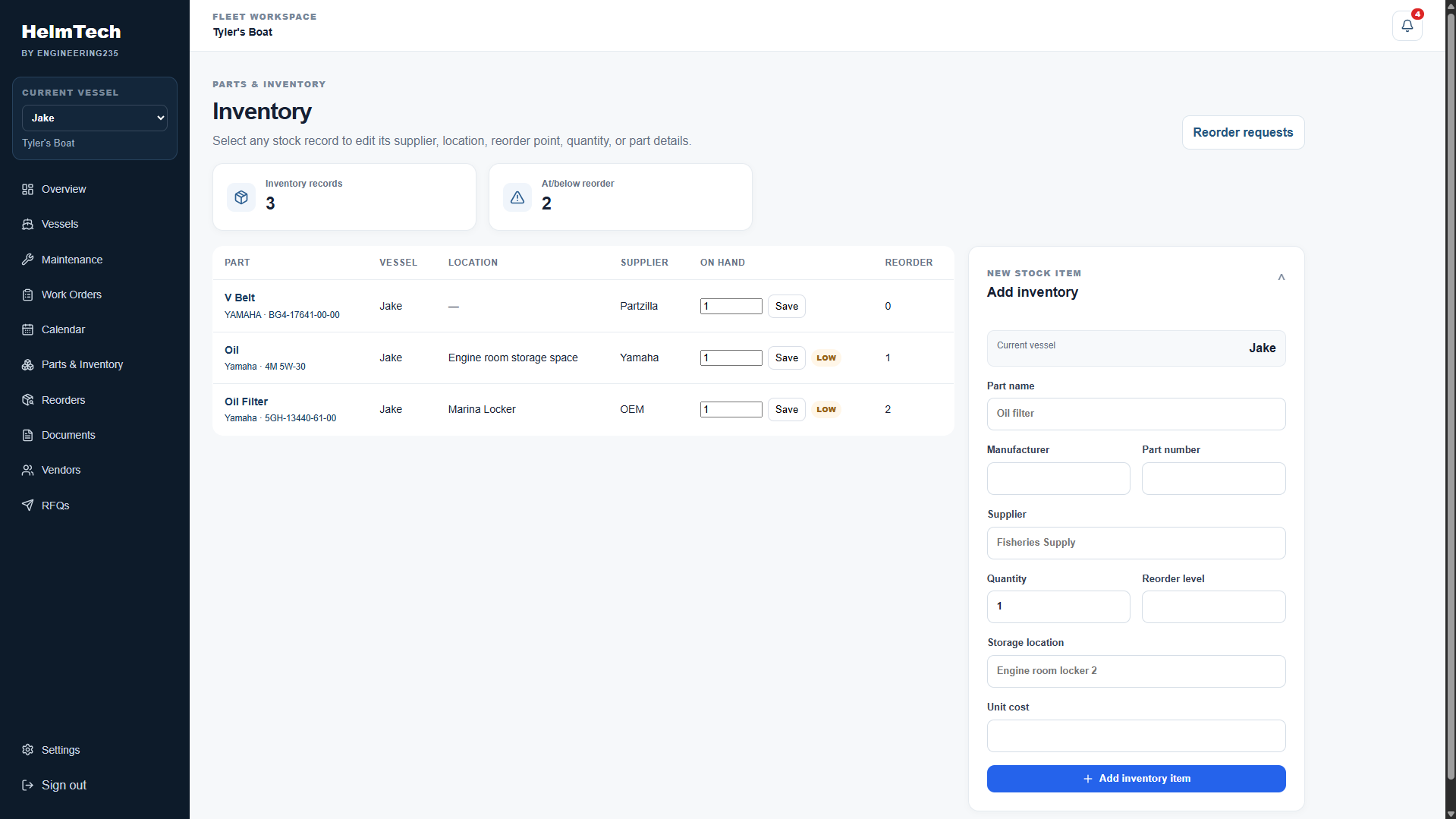Collapse the Add inventory panel chevron

pyautogui.click(x=1281, y=277)
